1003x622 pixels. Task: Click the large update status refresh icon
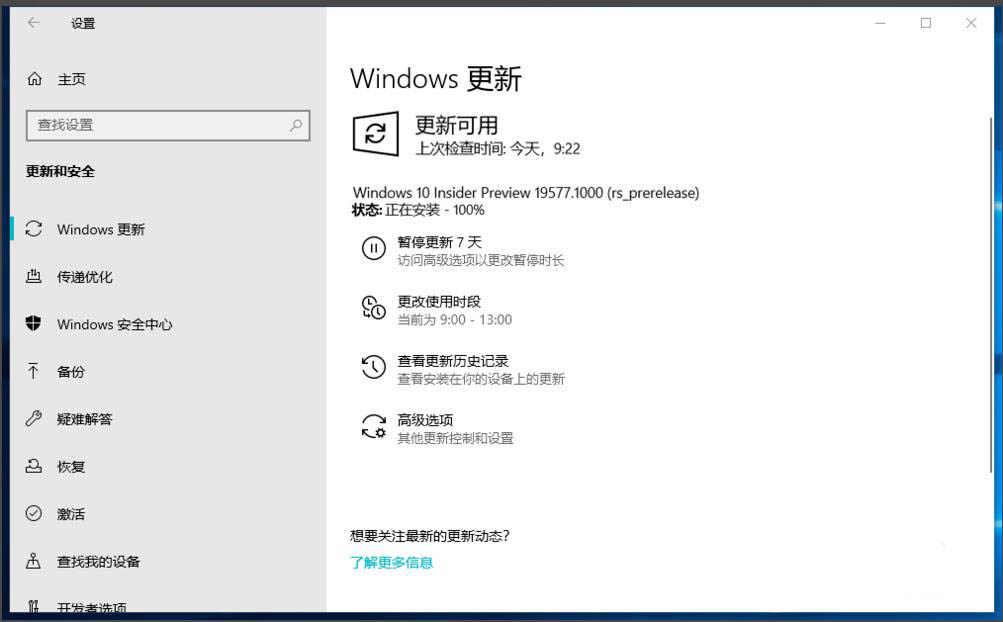375,134
